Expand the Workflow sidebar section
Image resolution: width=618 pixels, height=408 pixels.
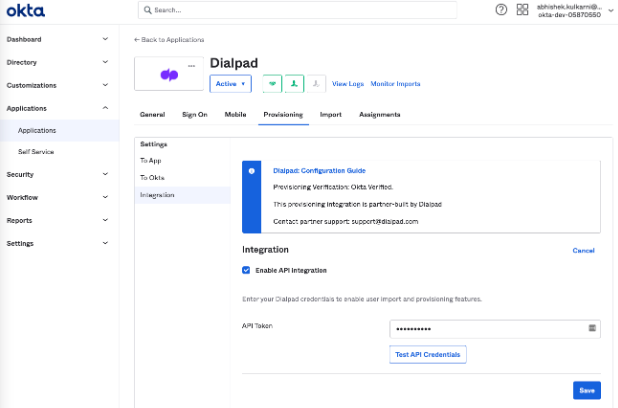click(57, 197)
